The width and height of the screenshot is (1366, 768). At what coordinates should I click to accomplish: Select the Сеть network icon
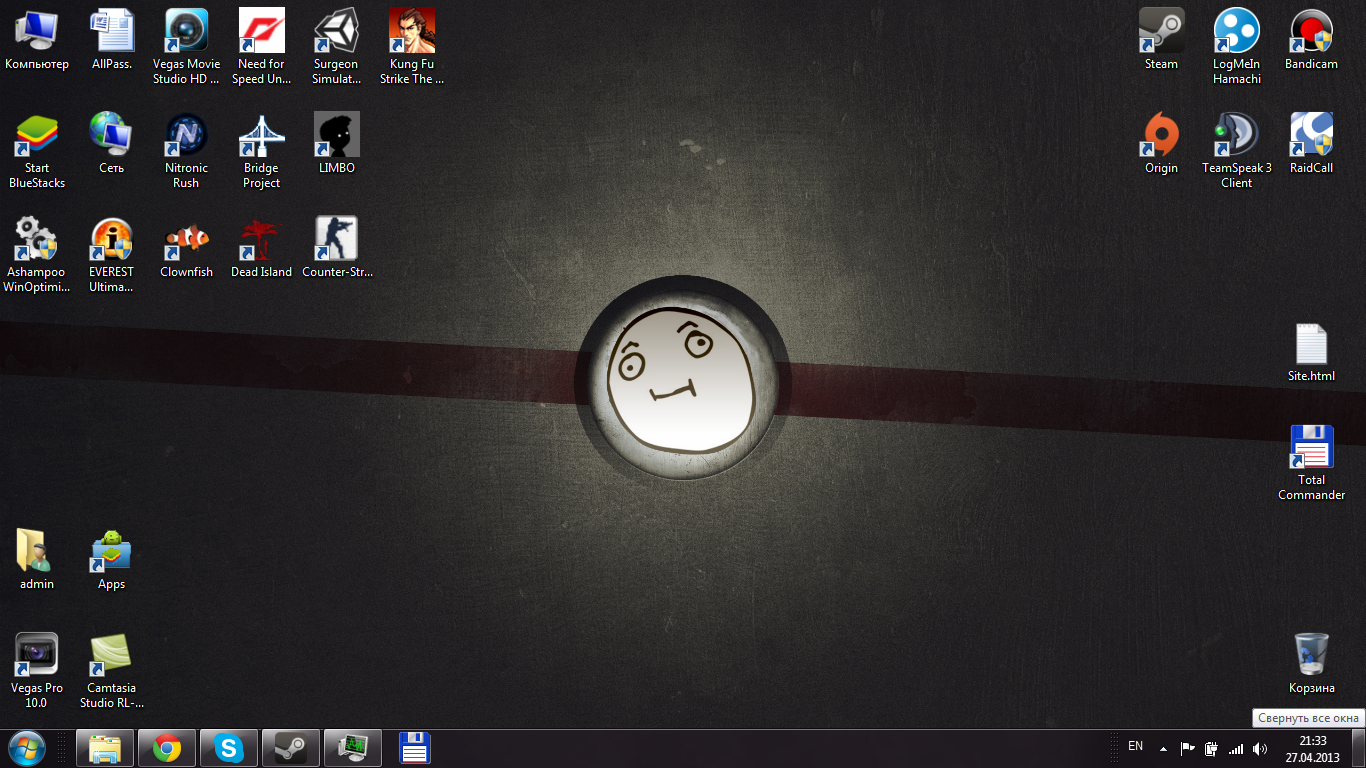(112, 143)
